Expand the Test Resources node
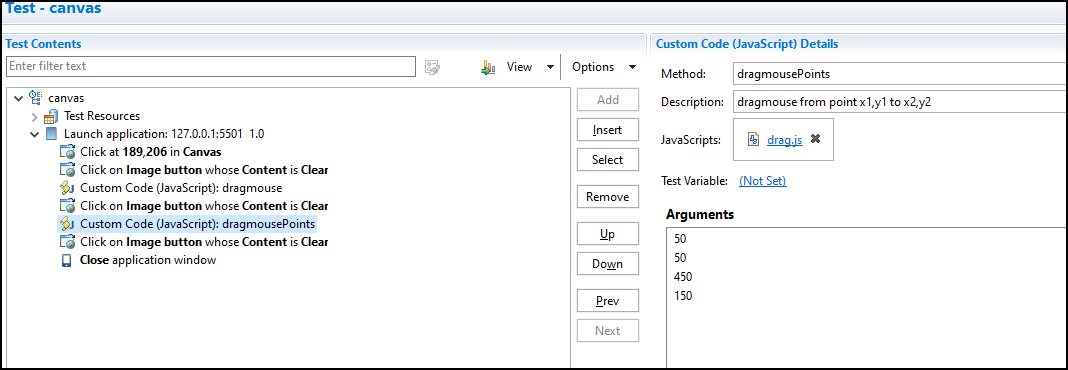Screen dimensions: 1068x370 [35, 117]
